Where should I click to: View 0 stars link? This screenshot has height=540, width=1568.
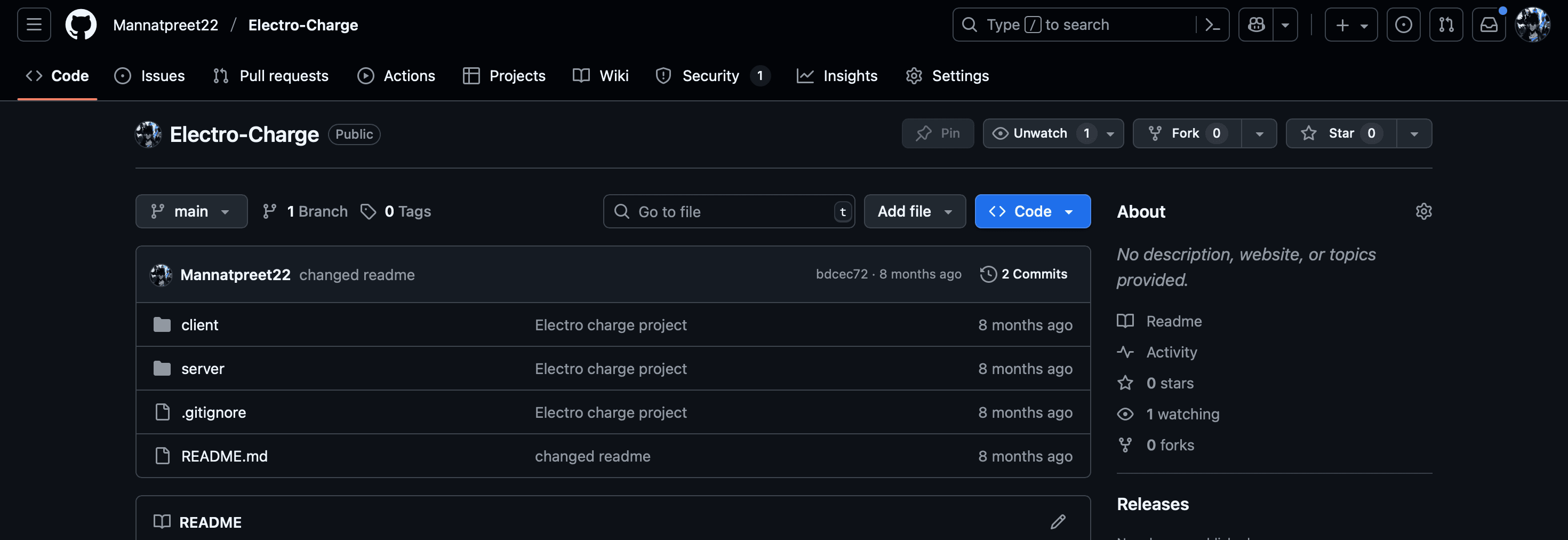(x=1155, y=383)
